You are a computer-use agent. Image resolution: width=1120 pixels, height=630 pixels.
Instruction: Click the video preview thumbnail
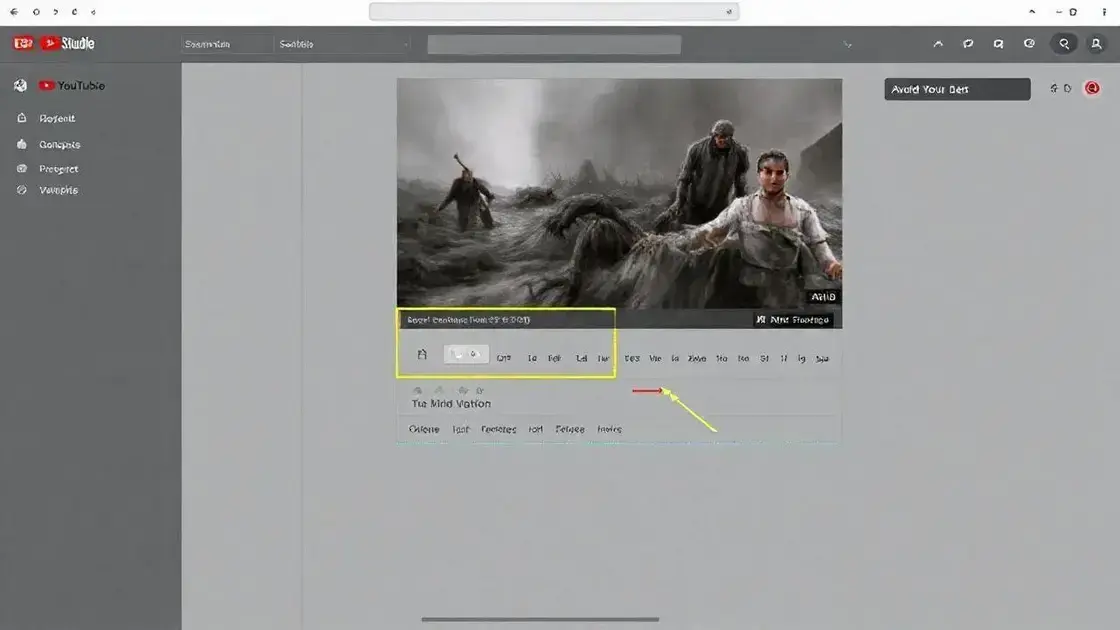[x=619, y=194]
